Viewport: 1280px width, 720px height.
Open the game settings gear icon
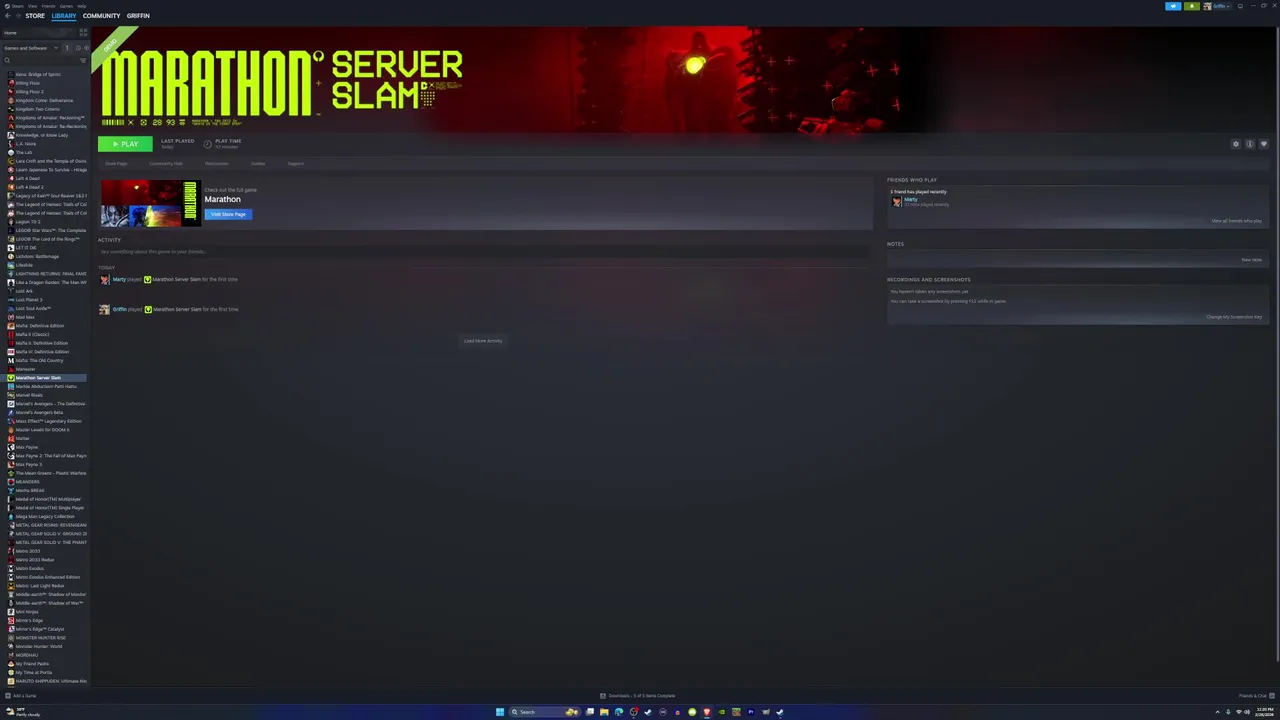(1235, 144)
